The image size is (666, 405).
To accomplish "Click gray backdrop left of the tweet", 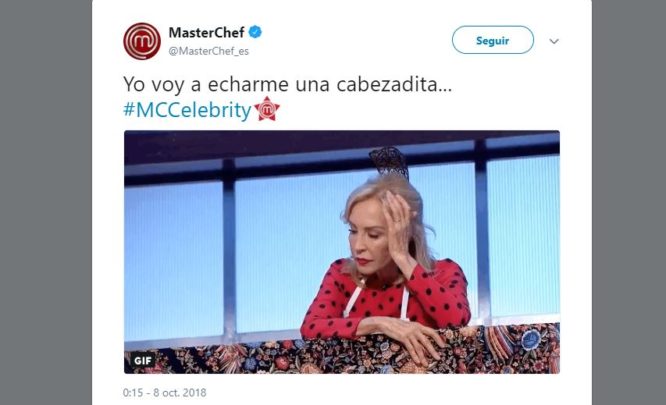I will tap(46, 202).
